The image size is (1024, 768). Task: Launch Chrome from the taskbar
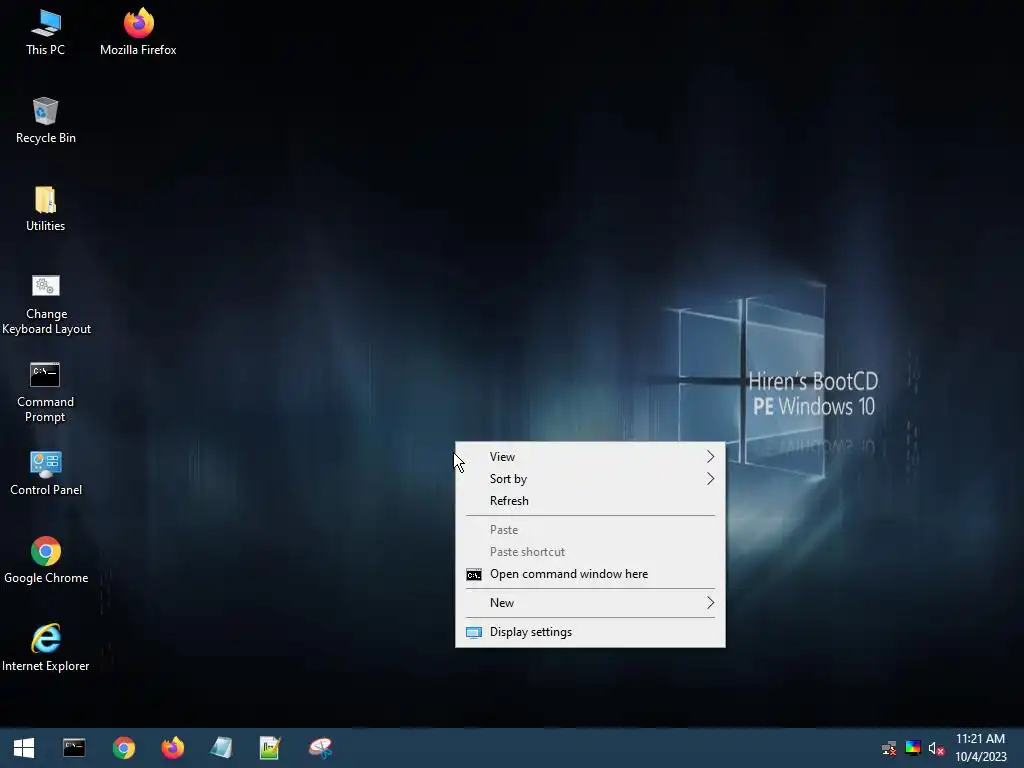click(123, 748)
